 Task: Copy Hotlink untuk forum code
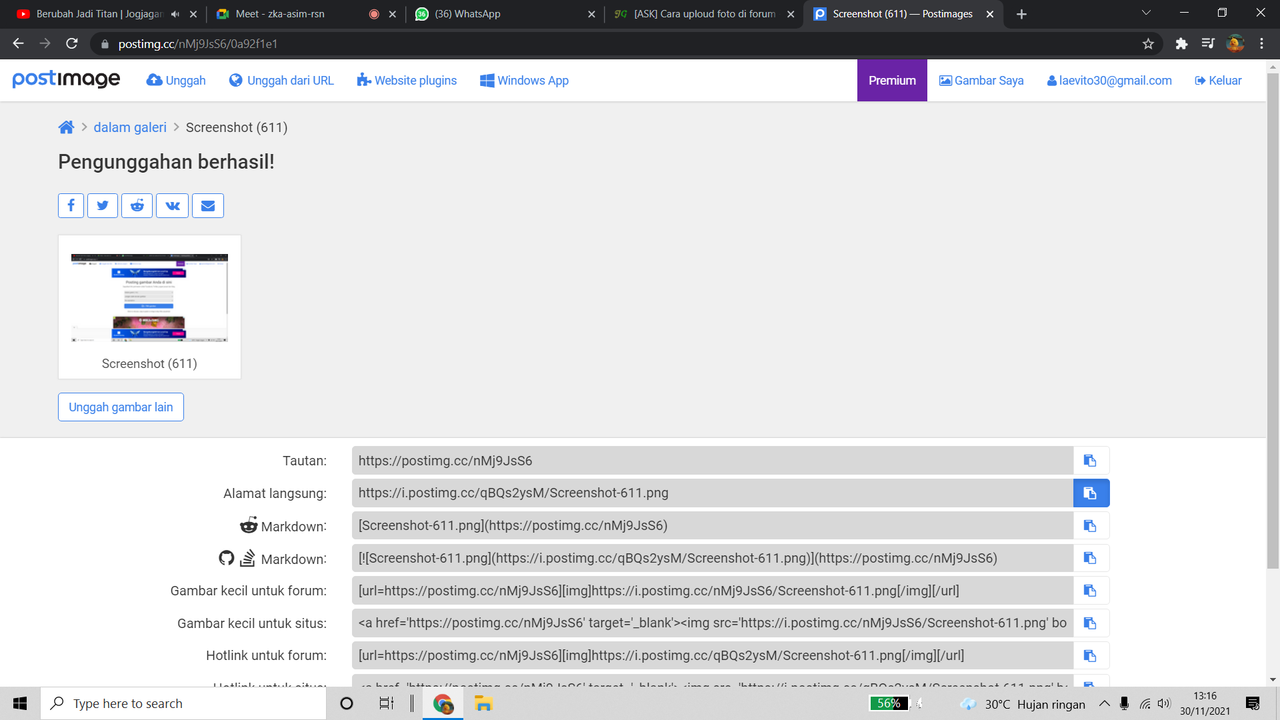point(1091,655)
